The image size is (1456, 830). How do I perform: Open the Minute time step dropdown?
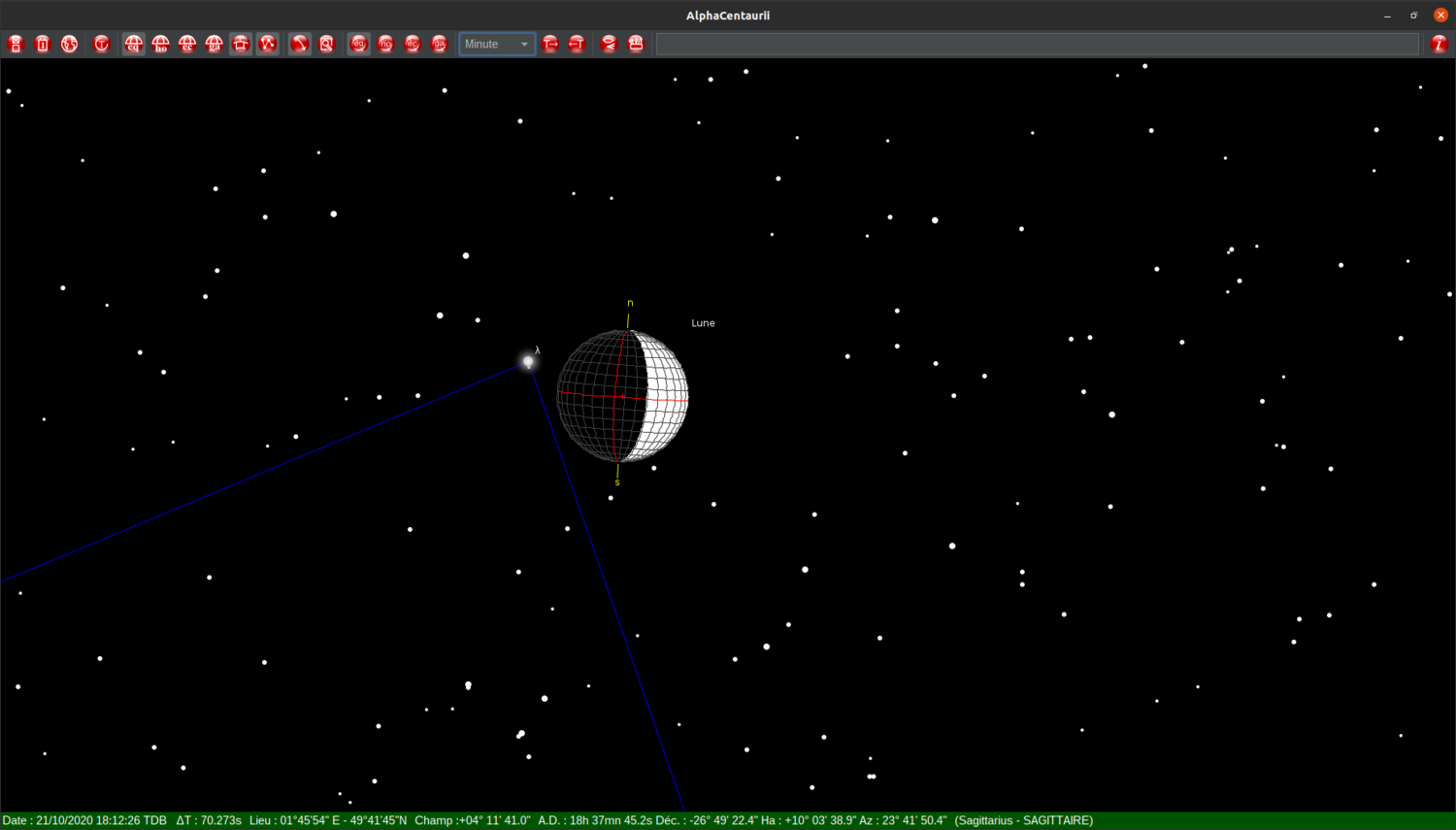pyautogui.click(x=496, y=44)
